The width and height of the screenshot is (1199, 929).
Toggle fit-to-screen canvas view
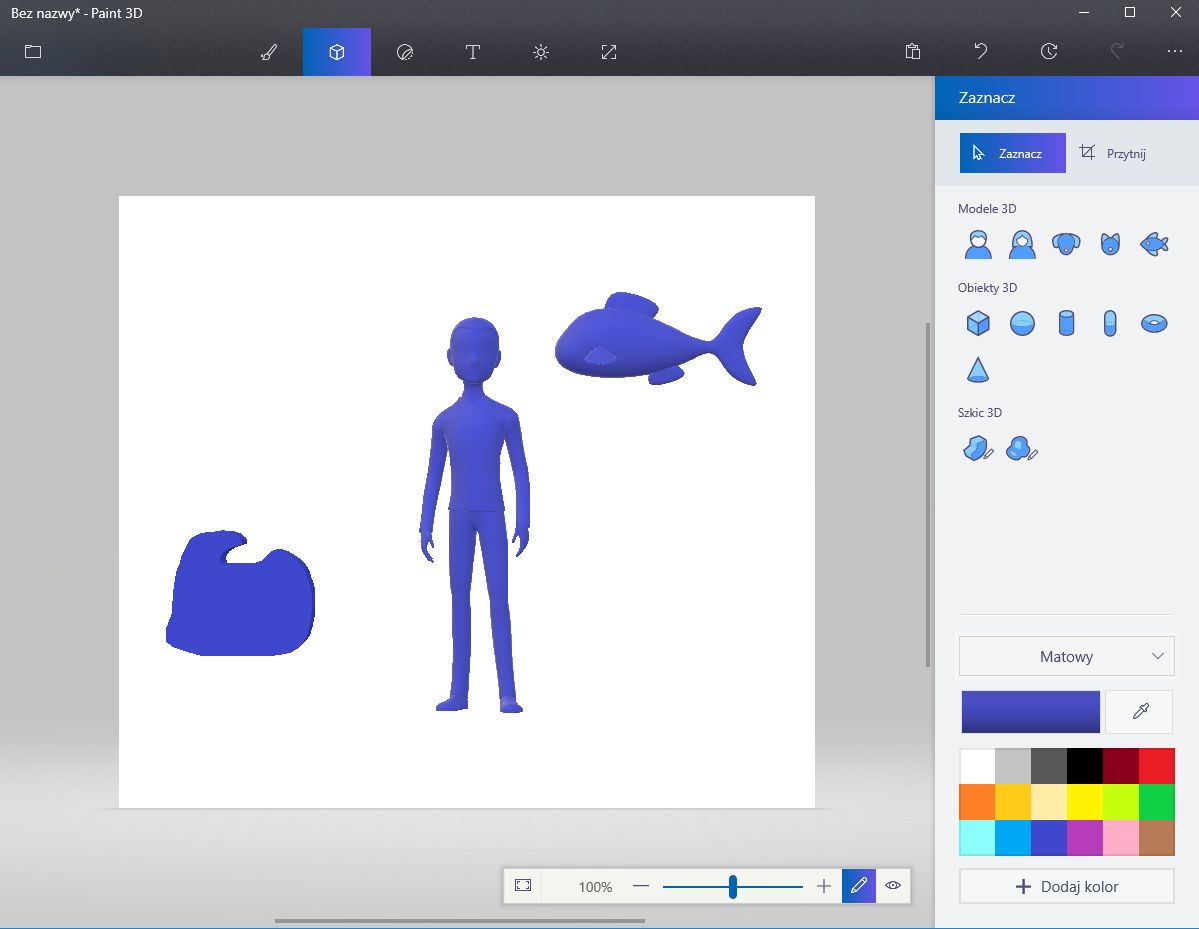(523, 886)
